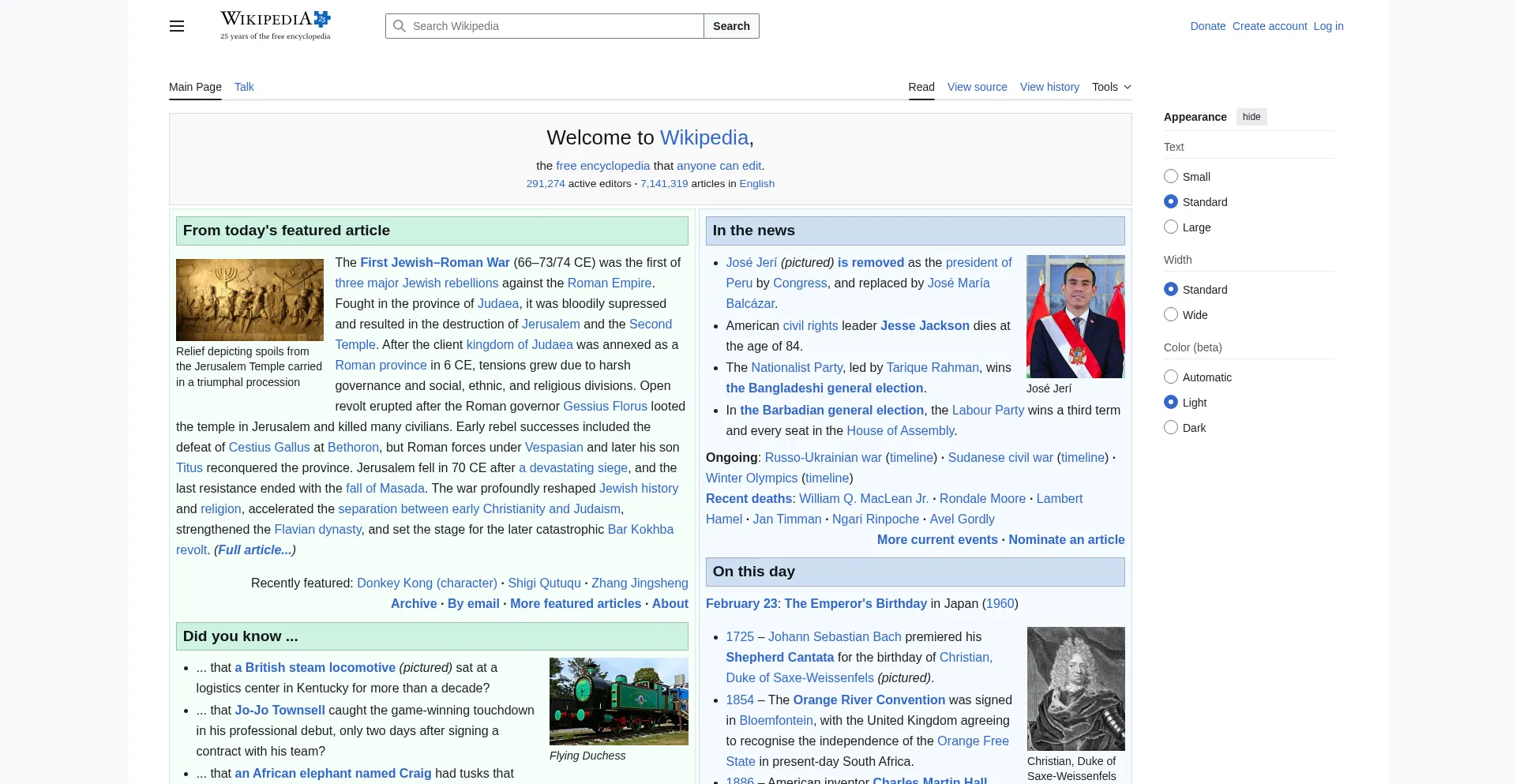Screen dimensions: 1516x784
Task: Select the Read tab
Action: [x=921, y=87]
